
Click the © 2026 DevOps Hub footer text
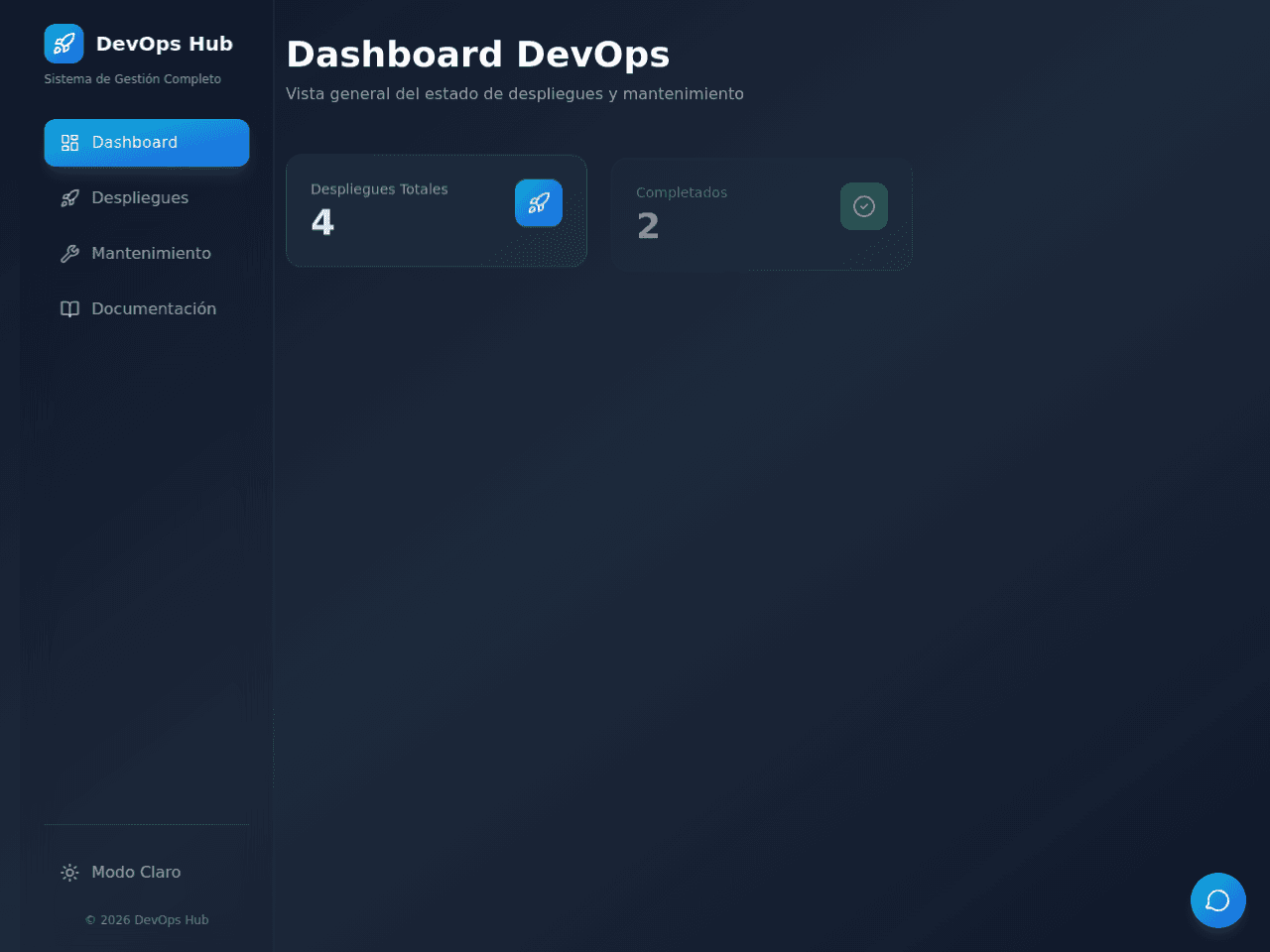[147, 920]
